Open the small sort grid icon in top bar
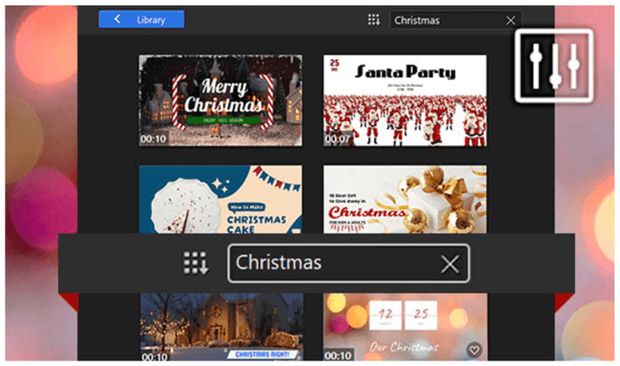Screen dimensions: 620x366 tap(374, 20)
